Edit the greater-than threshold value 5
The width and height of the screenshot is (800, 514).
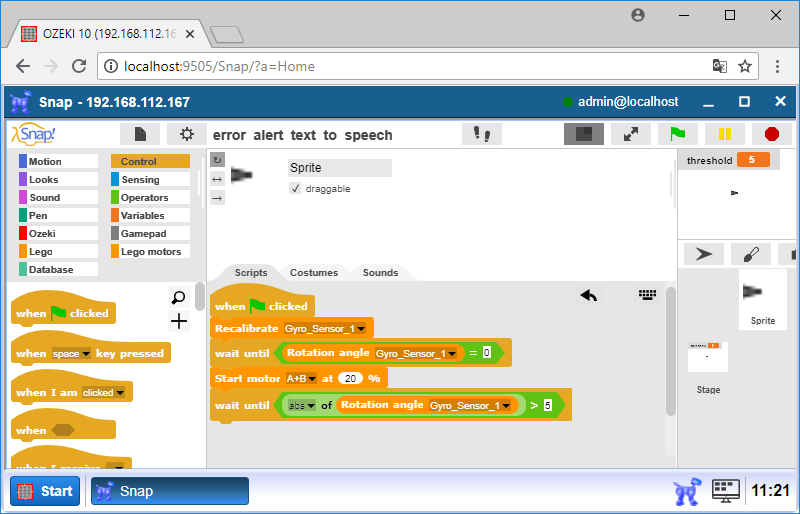[x=547, y=405]
